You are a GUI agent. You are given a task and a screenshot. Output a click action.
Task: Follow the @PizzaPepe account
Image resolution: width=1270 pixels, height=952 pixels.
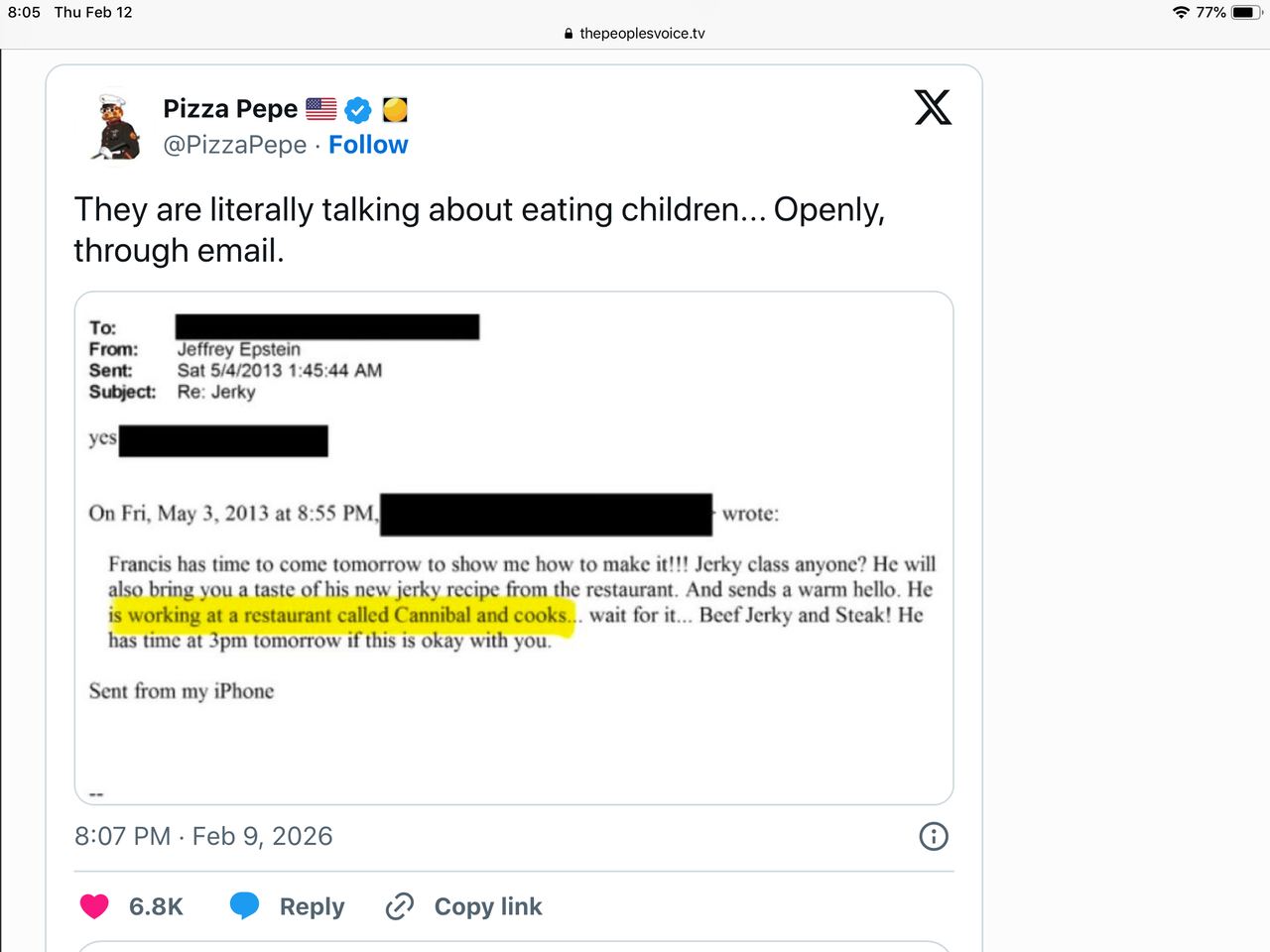(368, 145)
